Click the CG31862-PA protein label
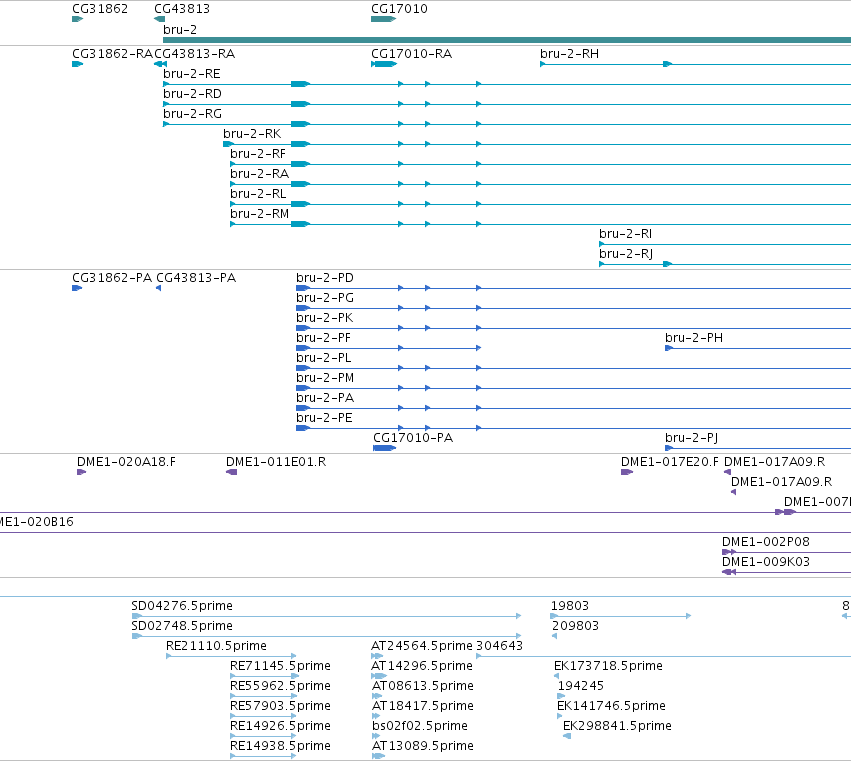 click(112, 278)
